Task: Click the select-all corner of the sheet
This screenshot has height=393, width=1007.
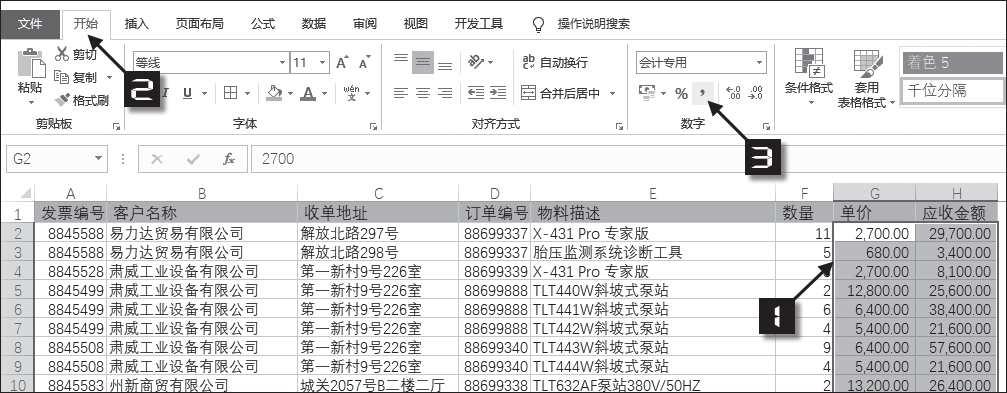Action: pyautogui.click(x=17, y=193)
